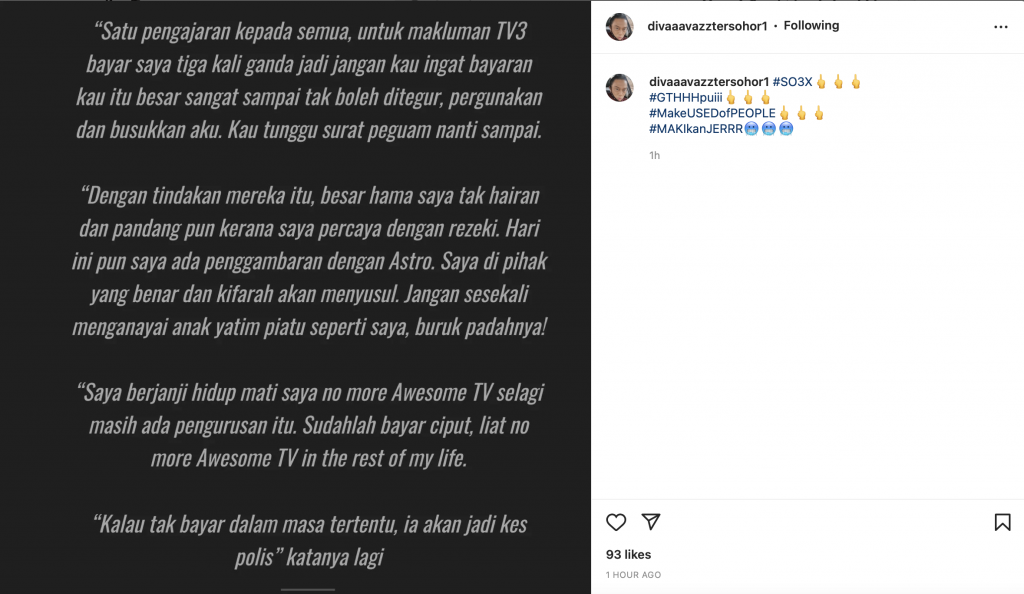Open the three-dot more options menu

coord(1000,27)
